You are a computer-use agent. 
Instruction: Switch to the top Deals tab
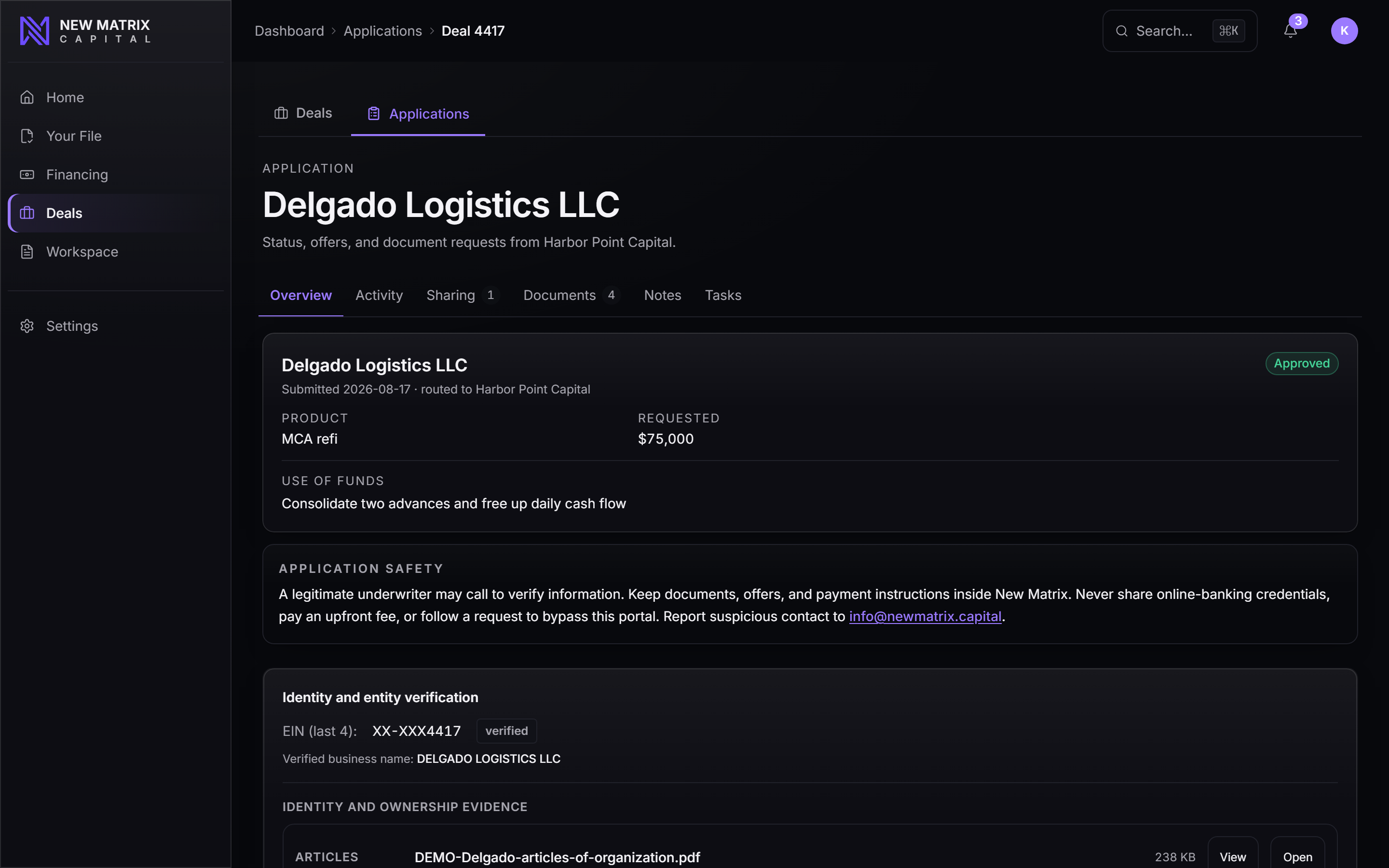coord(304,113)
